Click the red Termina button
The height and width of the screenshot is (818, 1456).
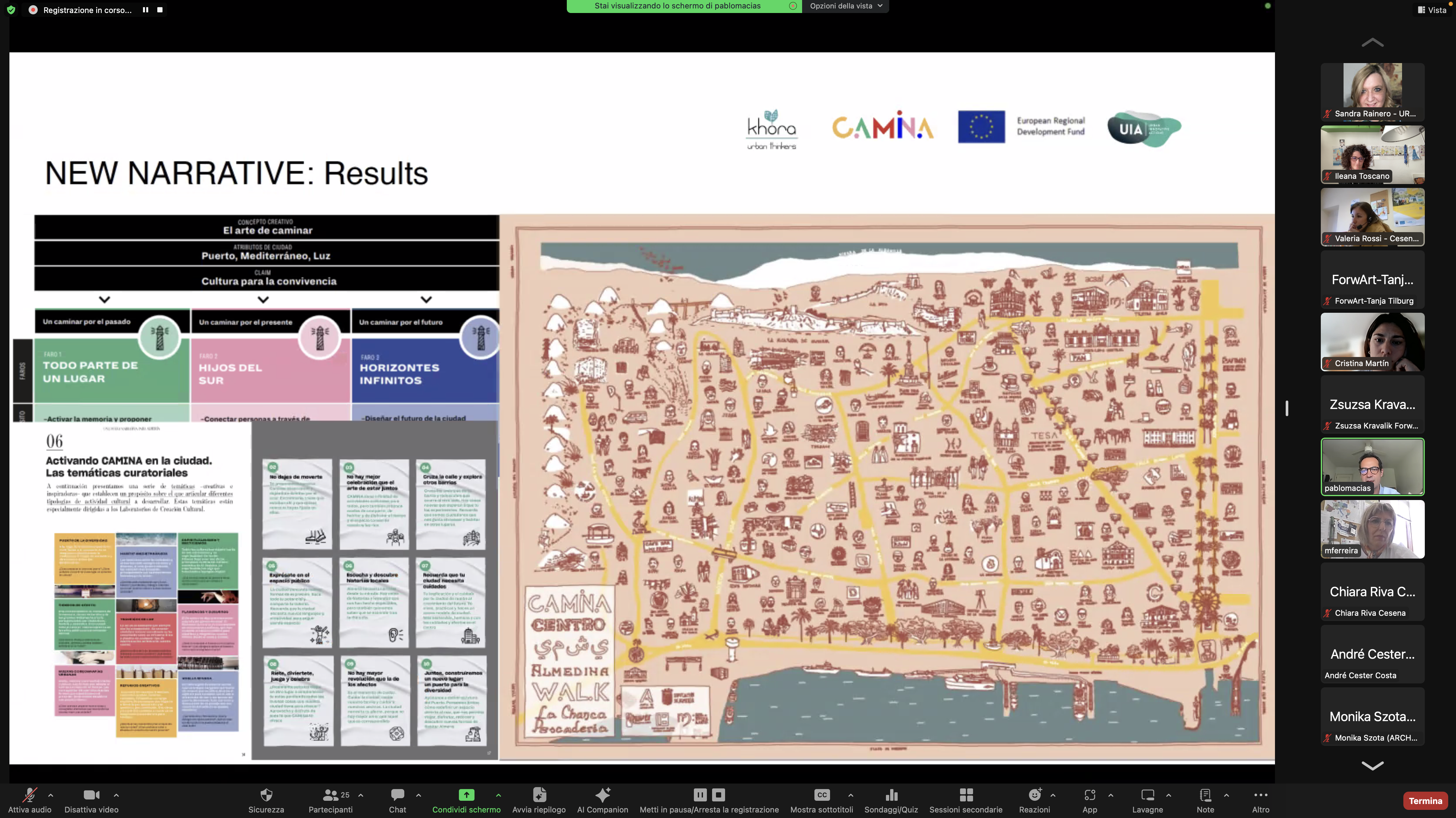[x=1425, y=800]
